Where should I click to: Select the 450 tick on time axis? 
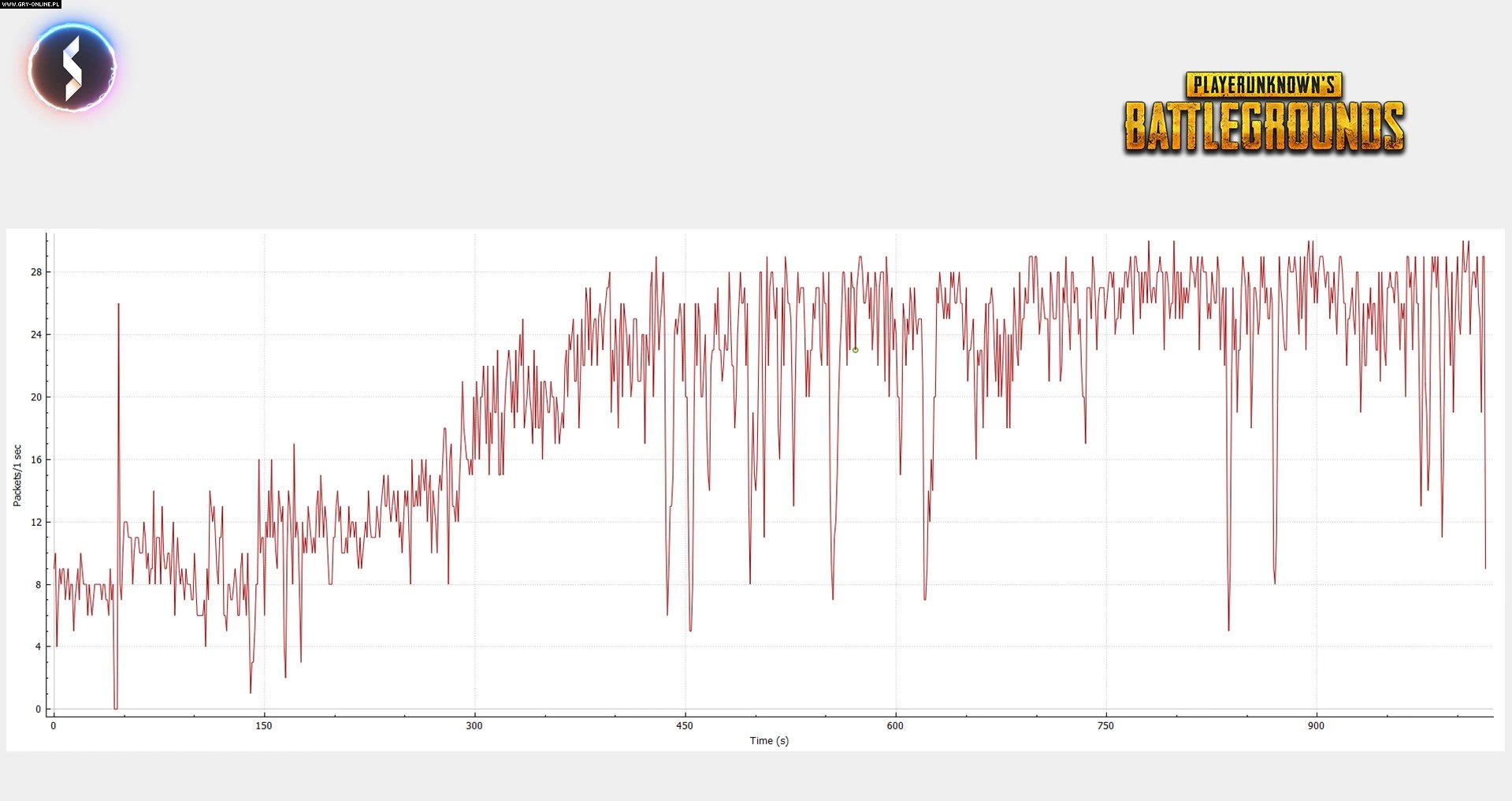point(685,725)
